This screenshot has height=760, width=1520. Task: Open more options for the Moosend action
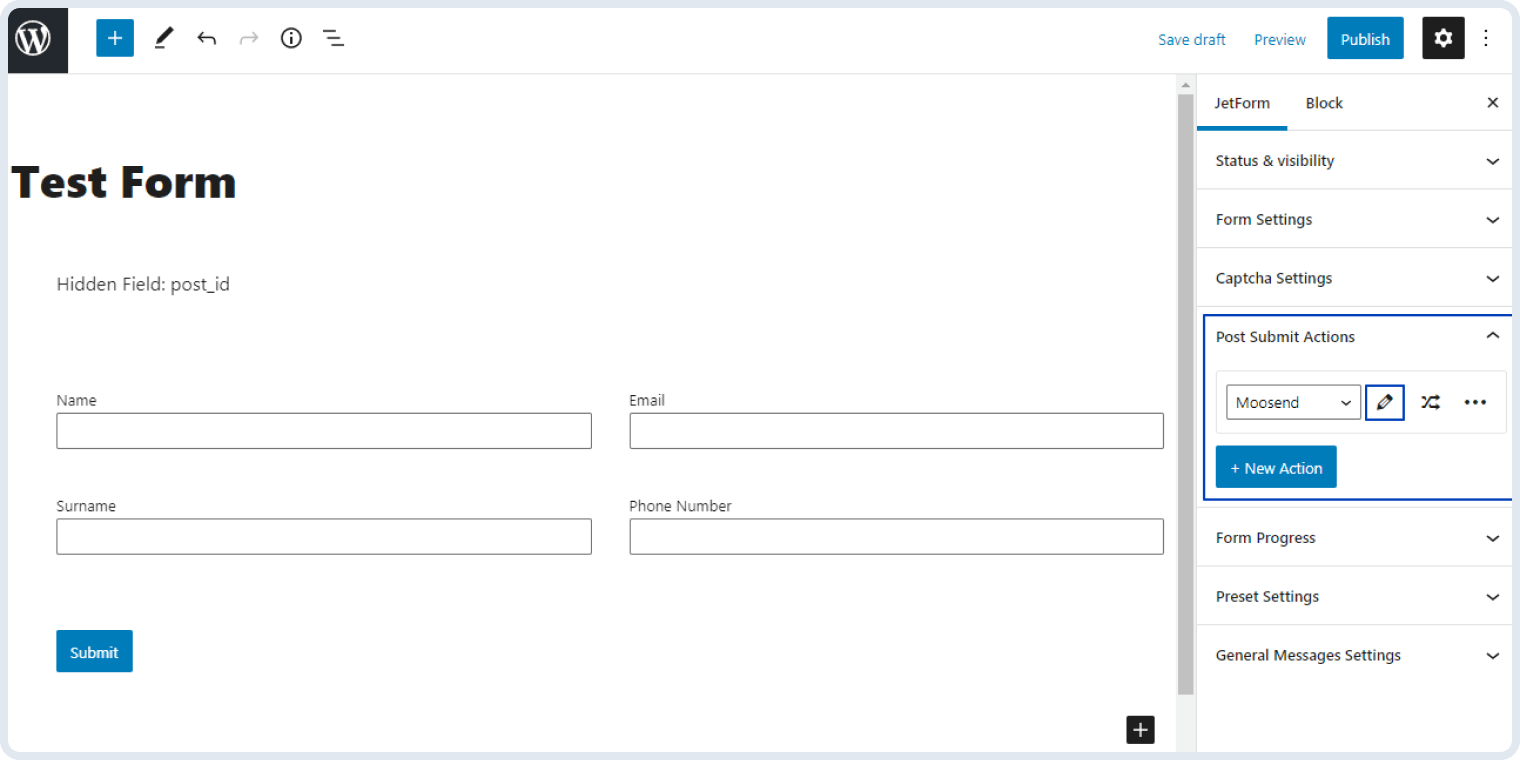pyautogui.click(x=1475, y=402)
